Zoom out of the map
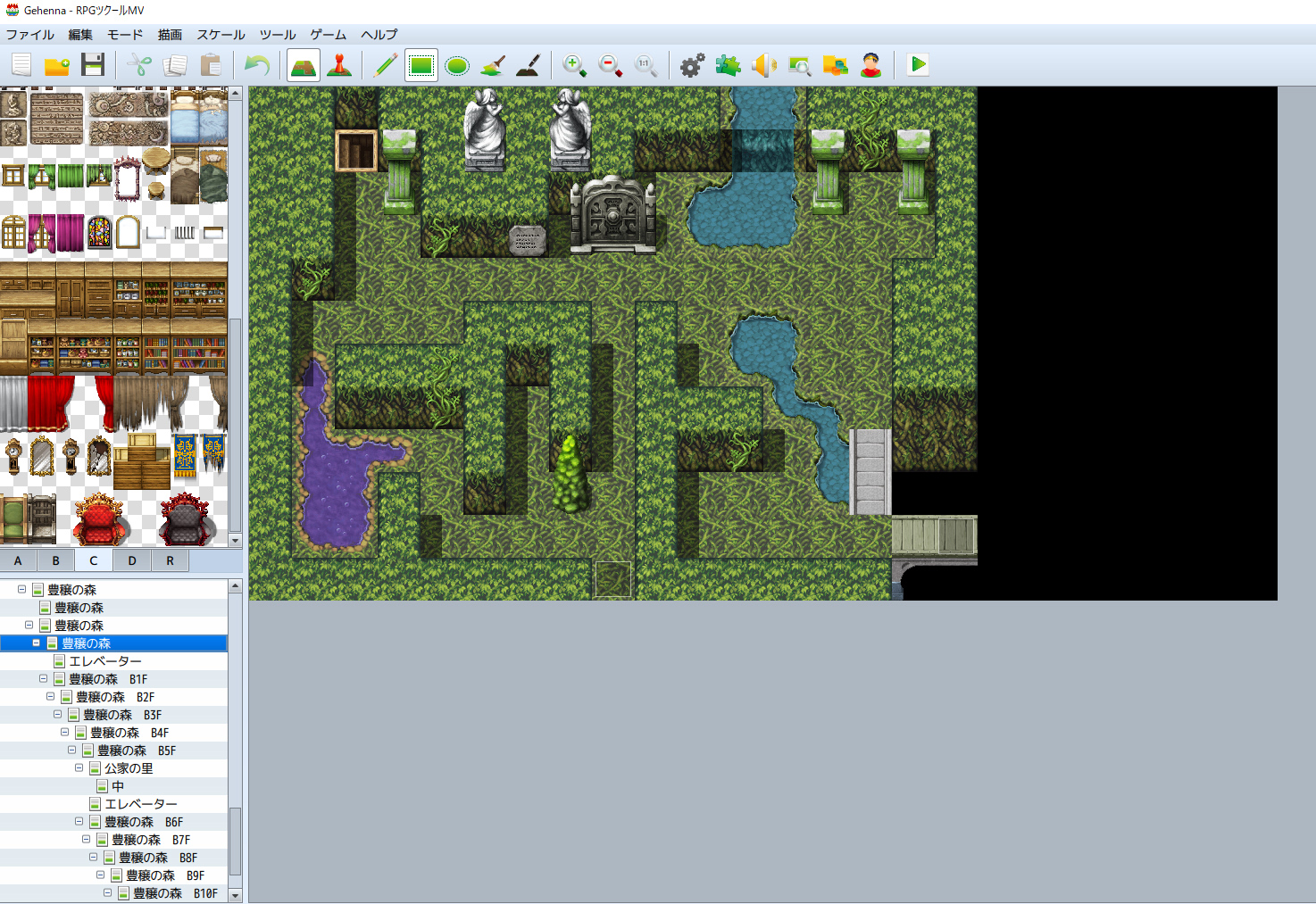The height and width of the screenshot is (904, 1316). point(611,65)
